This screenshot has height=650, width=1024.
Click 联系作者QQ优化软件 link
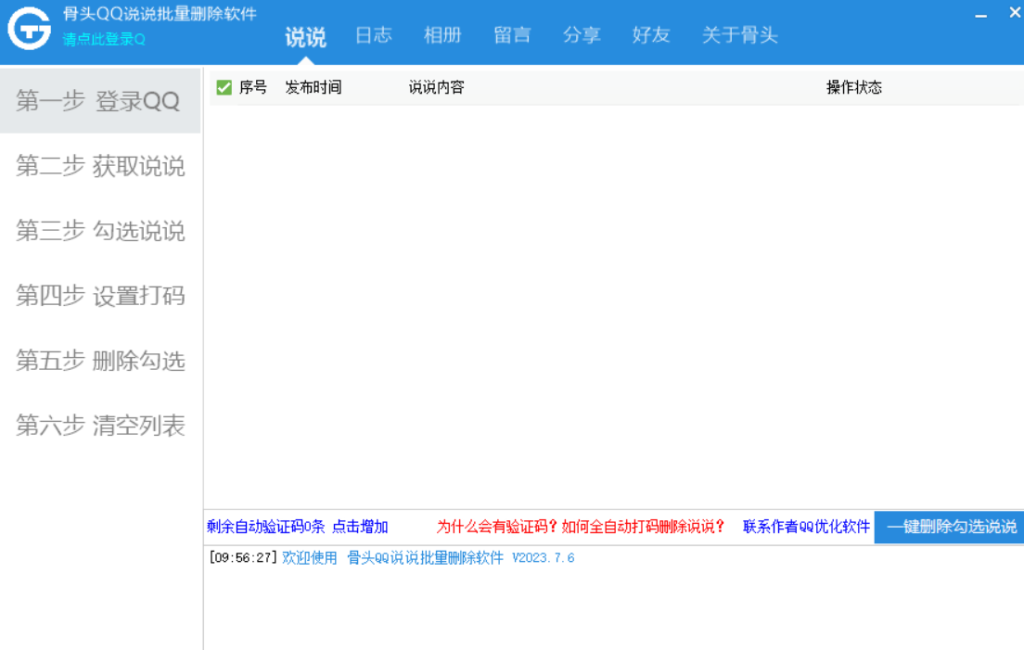[x=806, y=527]
